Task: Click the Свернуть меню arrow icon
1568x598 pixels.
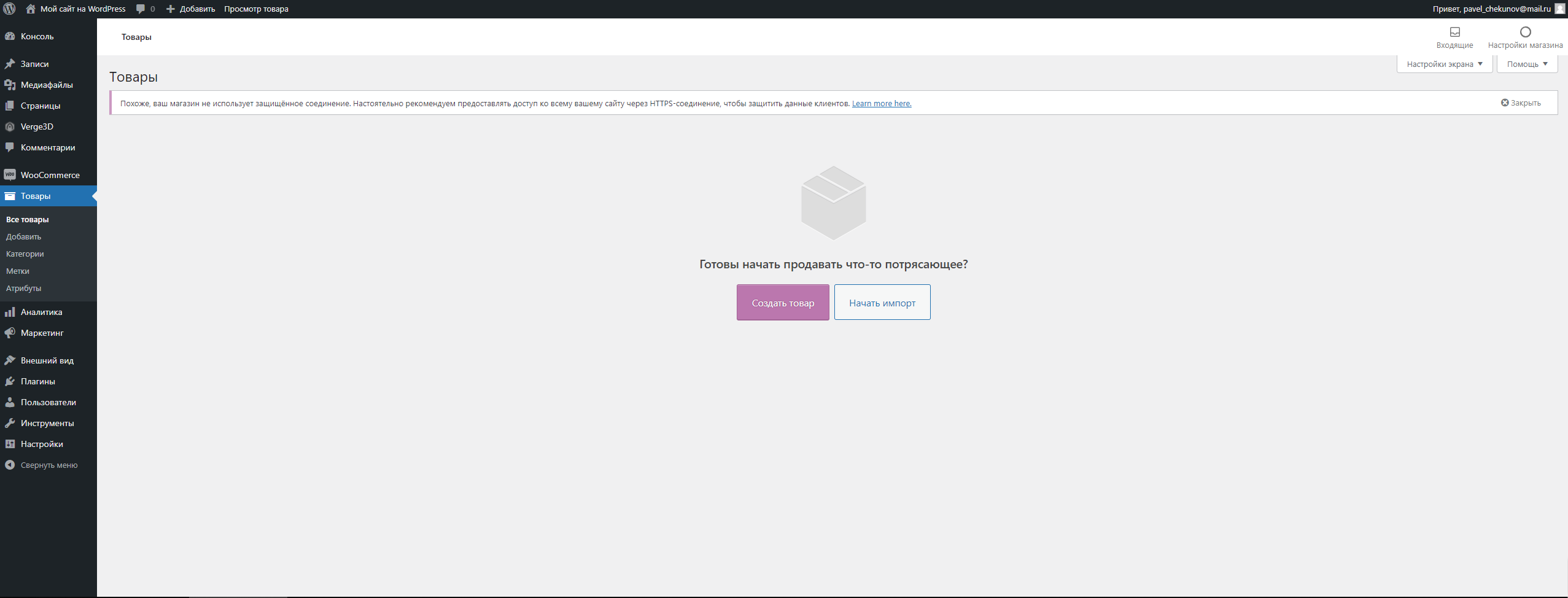Action: tap(10, 465)
